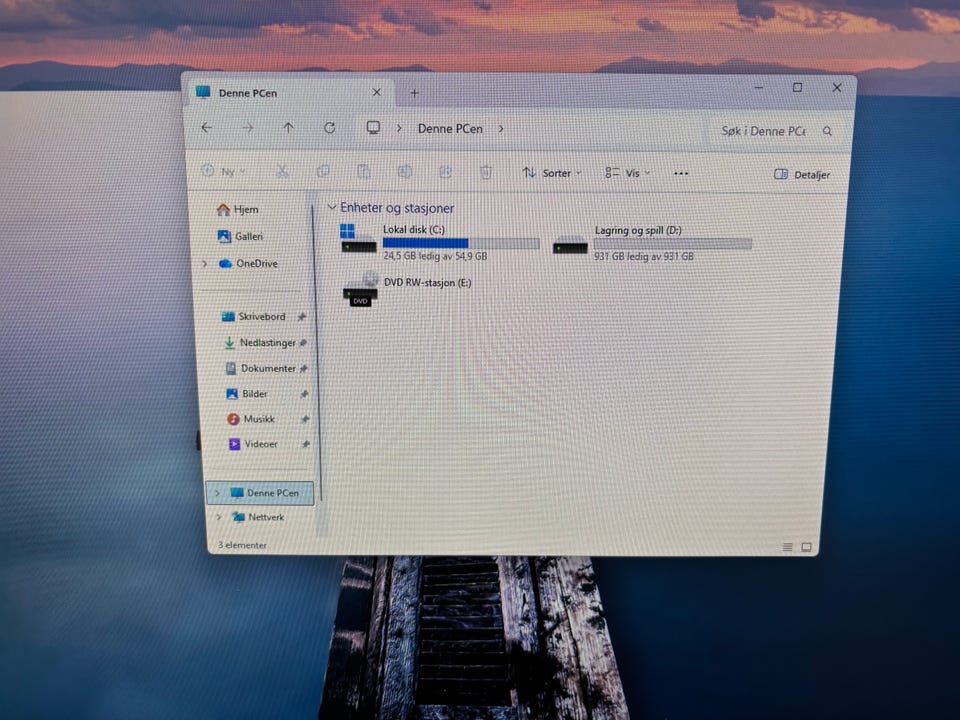Select the Lagring og spill (D:) drive icon
Viewport: 960px width, 720px height.
click(x=570, y=245)
